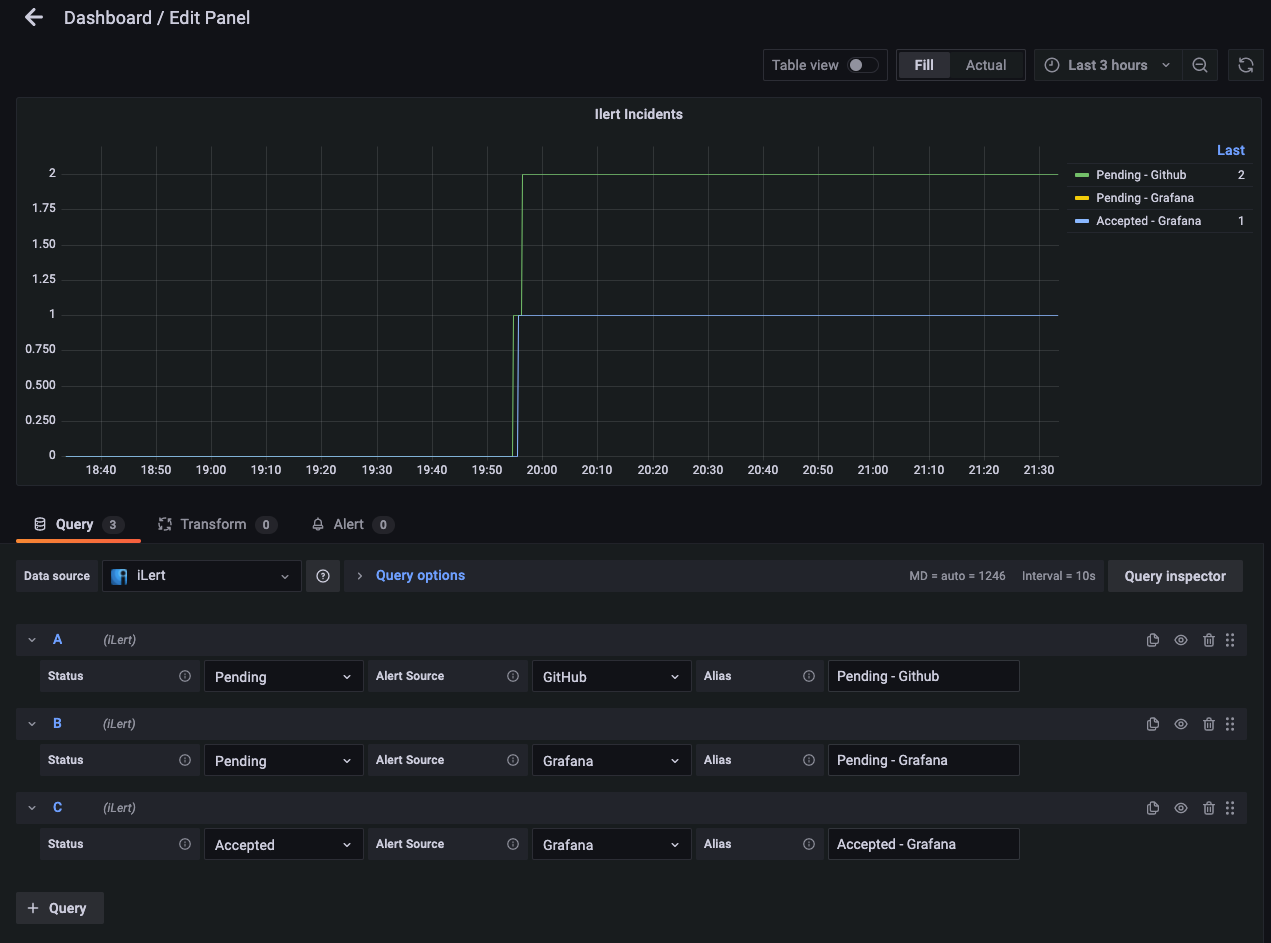Collapse query C row
The image size is (1271, 943).
pyautogui.click(x=32, y=808)
